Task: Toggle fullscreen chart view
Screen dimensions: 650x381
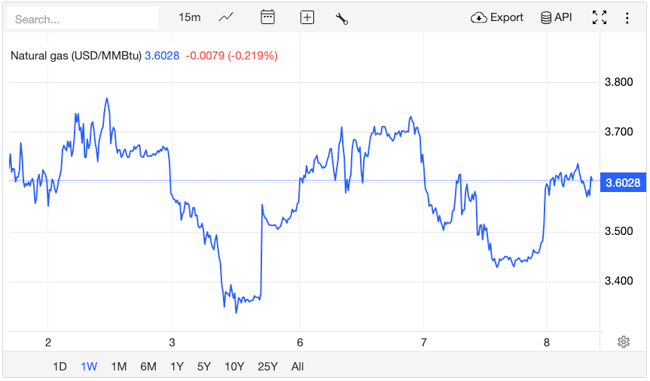Action: [x=599, y=17]
